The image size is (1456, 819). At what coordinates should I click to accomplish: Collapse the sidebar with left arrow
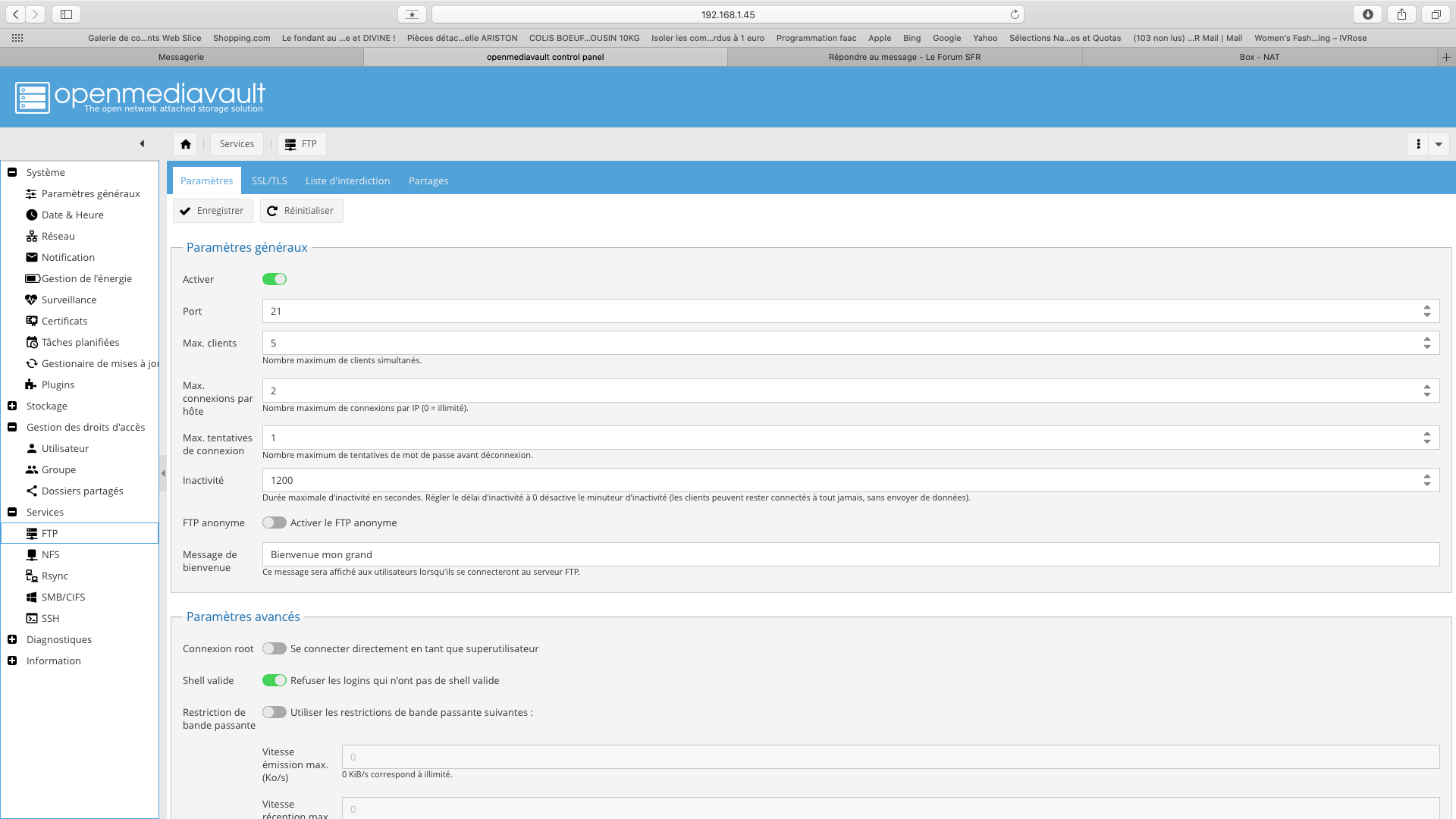[x=142, y=144]
